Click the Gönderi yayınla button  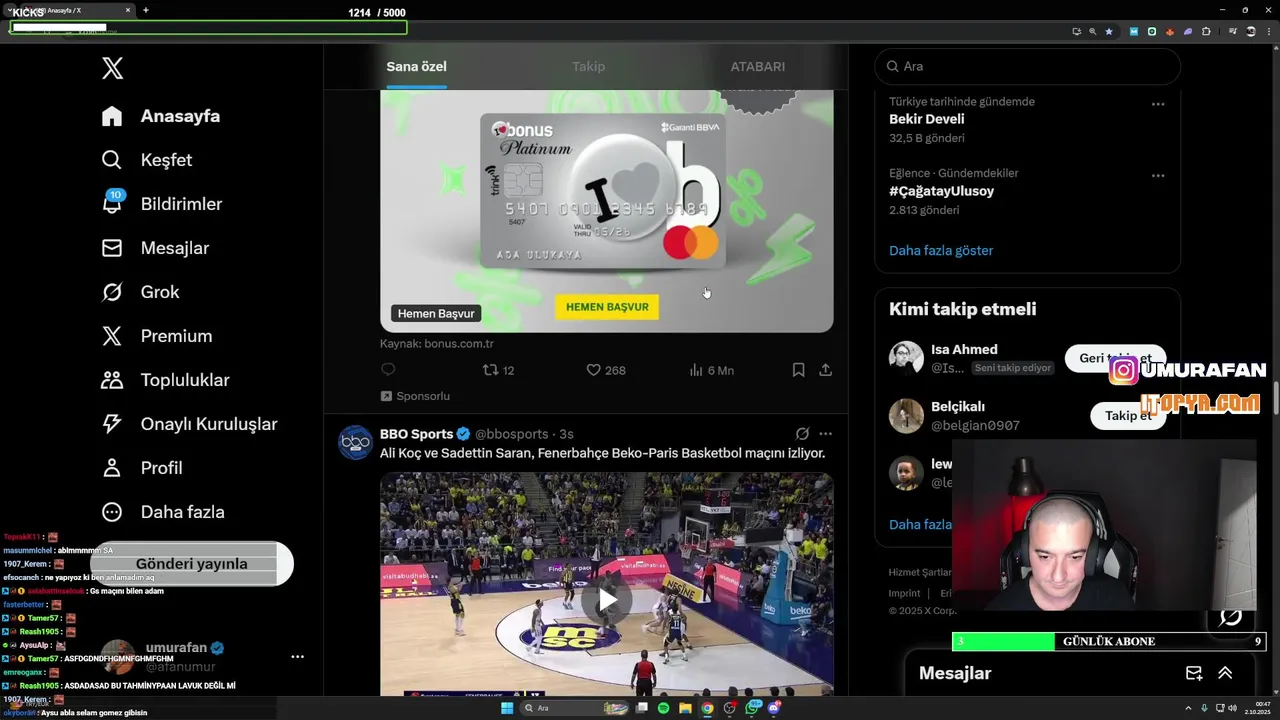click(191, 564)
